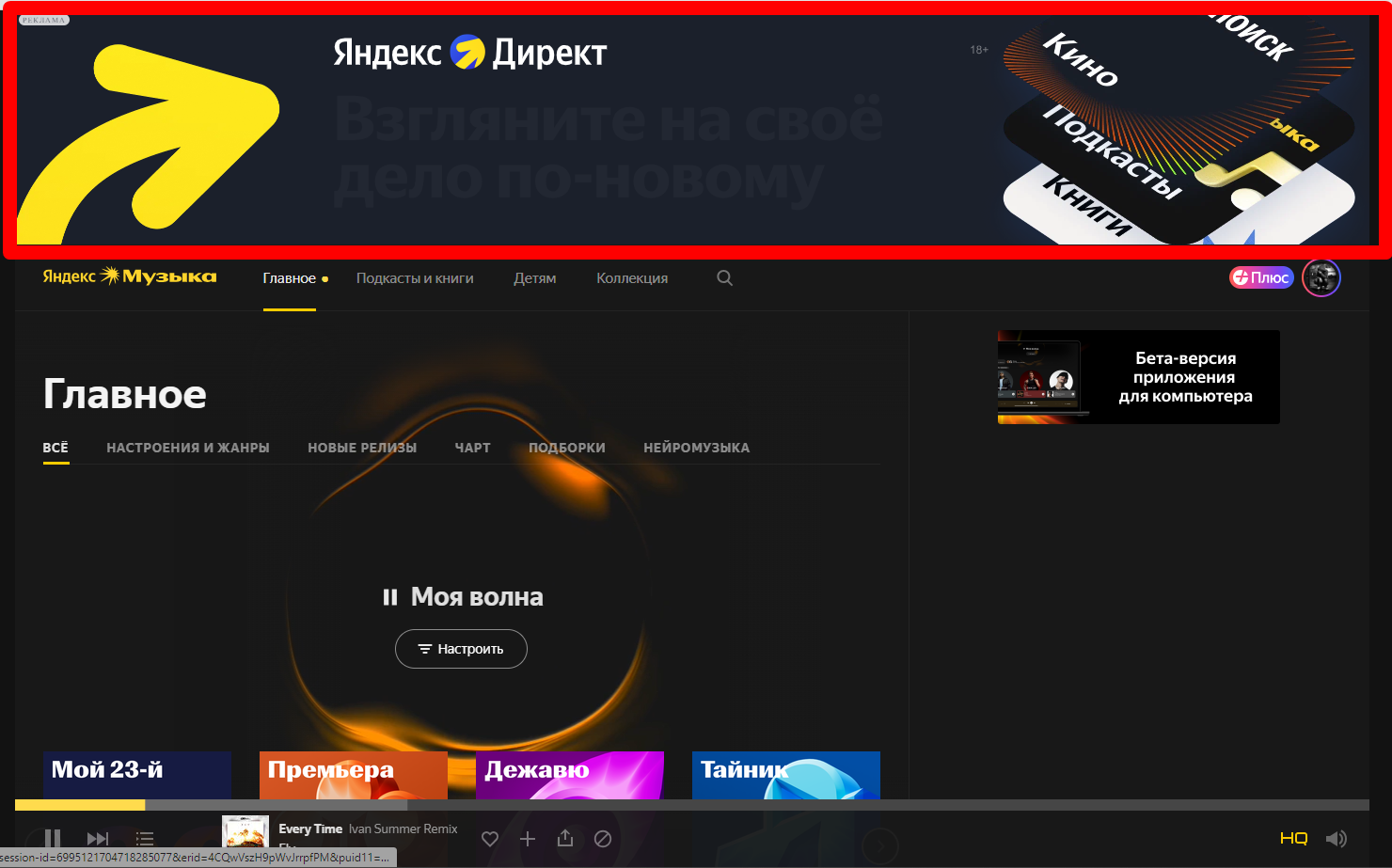Image resolution: width=1392 pixels, height=868 pixels.
Task: Share the current track
Action: (565, 837)
